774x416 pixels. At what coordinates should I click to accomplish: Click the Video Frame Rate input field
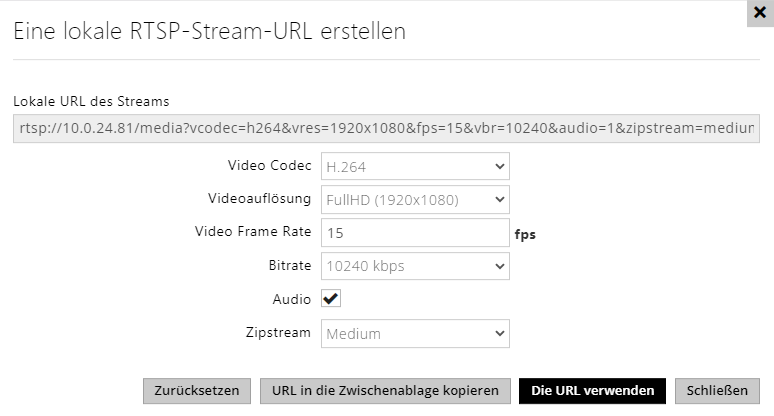415,233
